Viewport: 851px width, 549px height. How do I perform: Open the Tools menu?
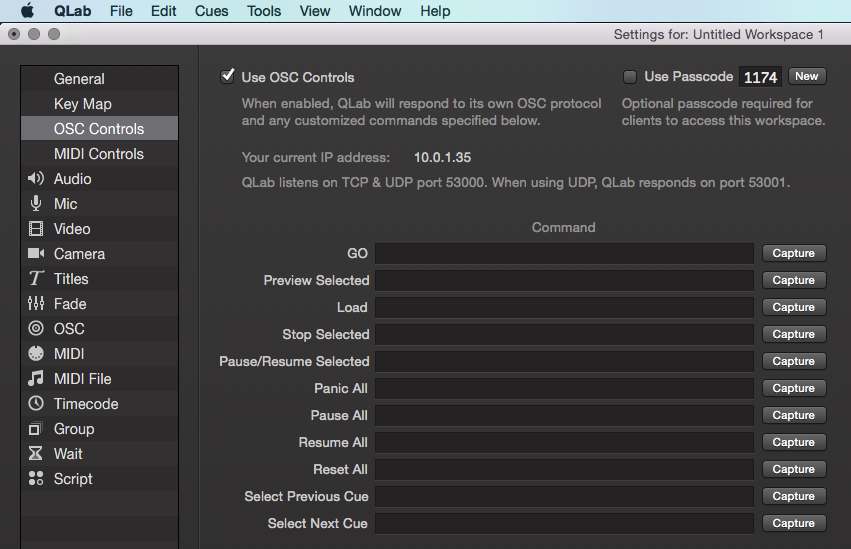pyautogui.click(x=264, y=11)
